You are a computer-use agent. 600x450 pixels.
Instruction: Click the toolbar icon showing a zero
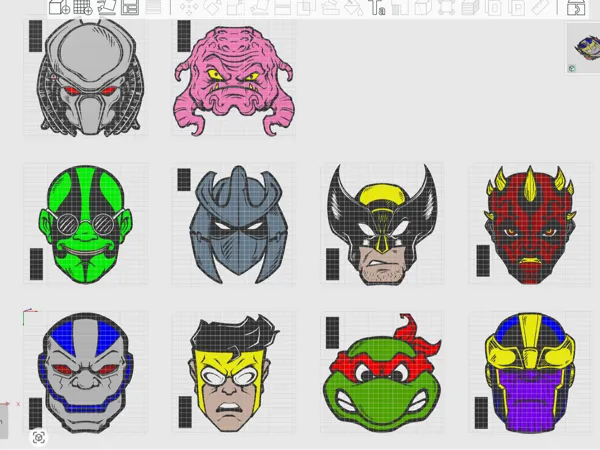494,7
